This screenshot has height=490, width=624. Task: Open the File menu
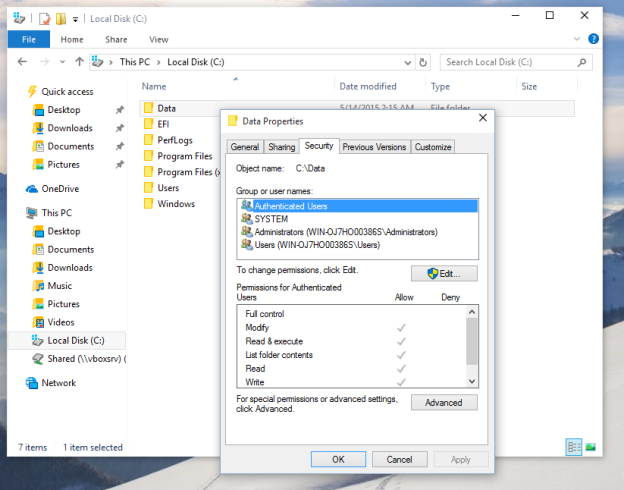(x=28, y=40)
